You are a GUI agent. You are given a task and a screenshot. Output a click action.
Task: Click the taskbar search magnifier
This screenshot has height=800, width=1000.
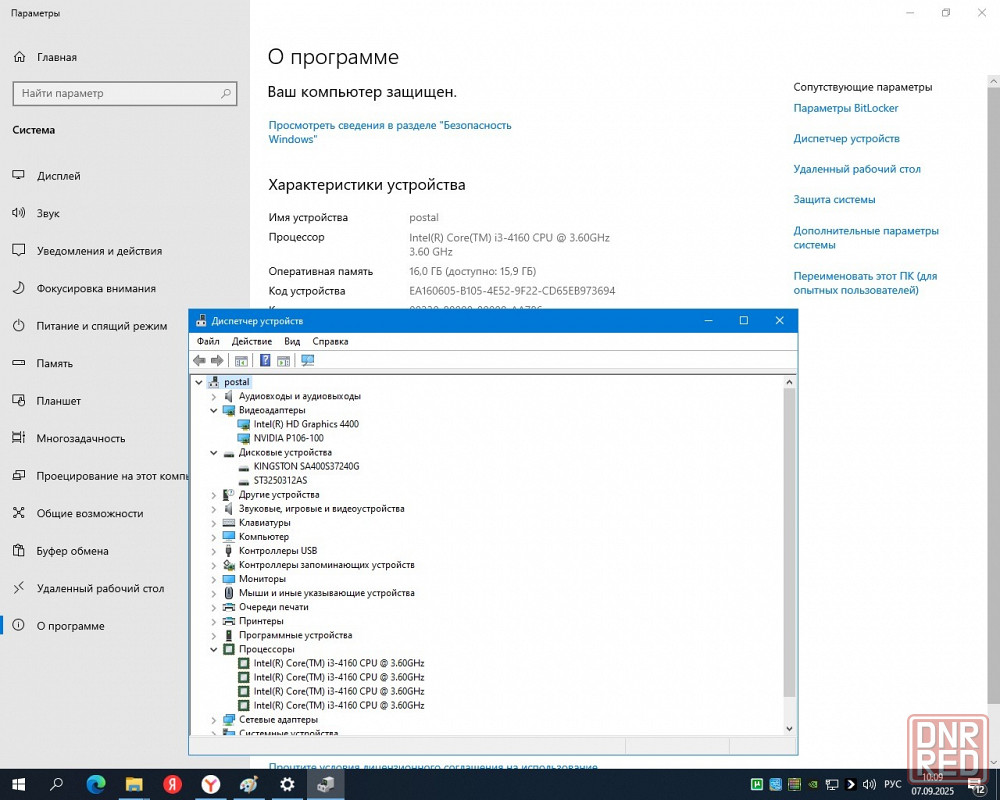click(56, 784)
